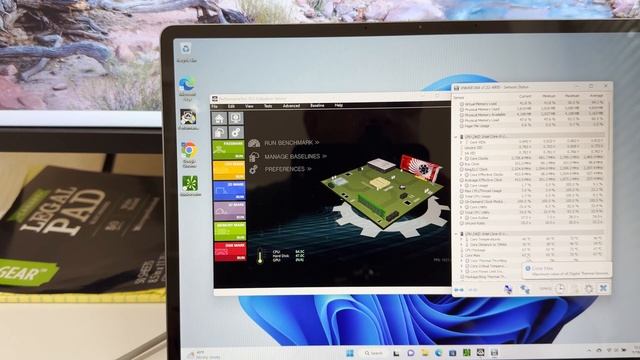Click the gears icon beside Preferences
The height and width of the screenshot is (360, 640).
tap(253, 169)
